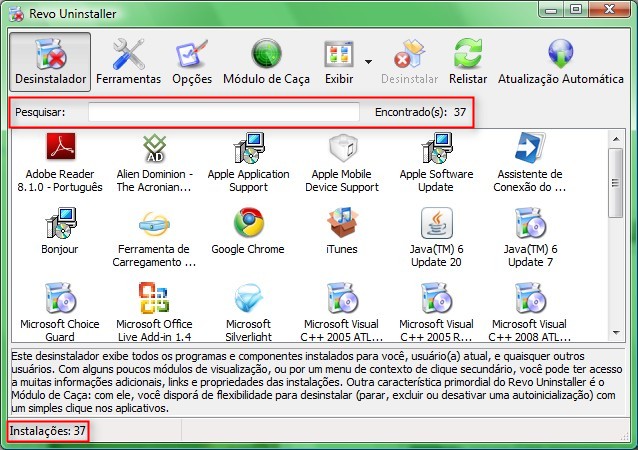Select Ferramenta de Carregamento icon
The width and height of the screenshot is (638, 450).
click(154, 223)
